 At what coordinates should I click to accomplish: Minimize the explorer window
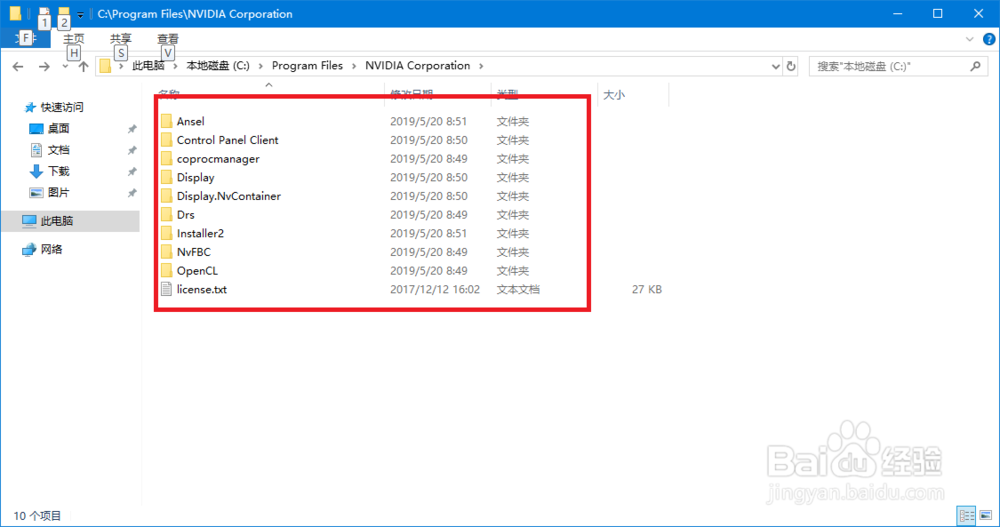(897, 13)
